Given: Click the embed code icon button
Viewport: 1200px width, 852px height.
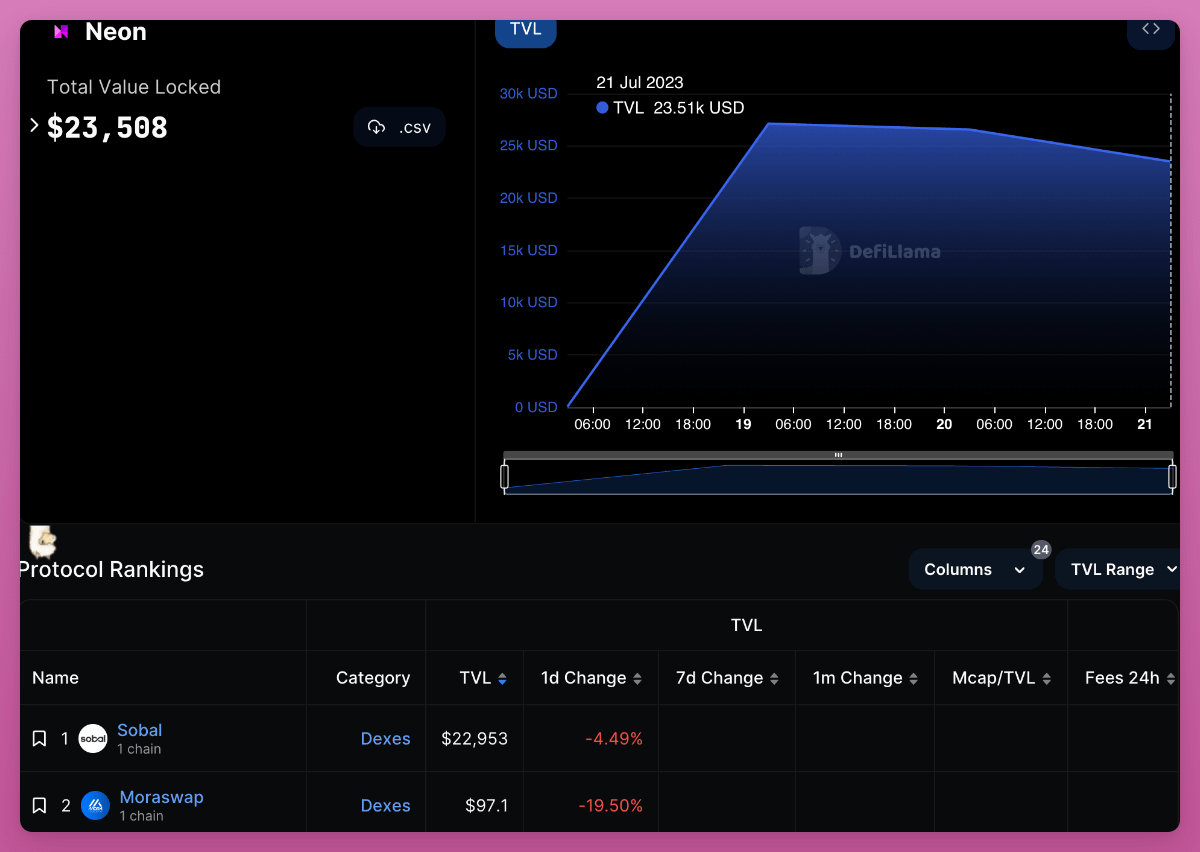Looking at the screenshot, I should [1151, 29].
